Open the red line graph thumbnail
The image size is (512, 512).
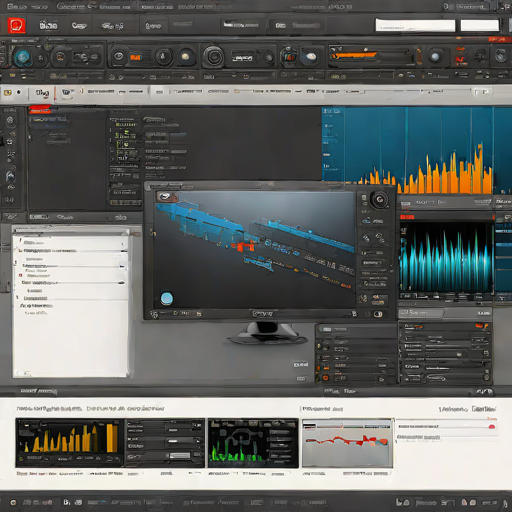click(347, 443)
